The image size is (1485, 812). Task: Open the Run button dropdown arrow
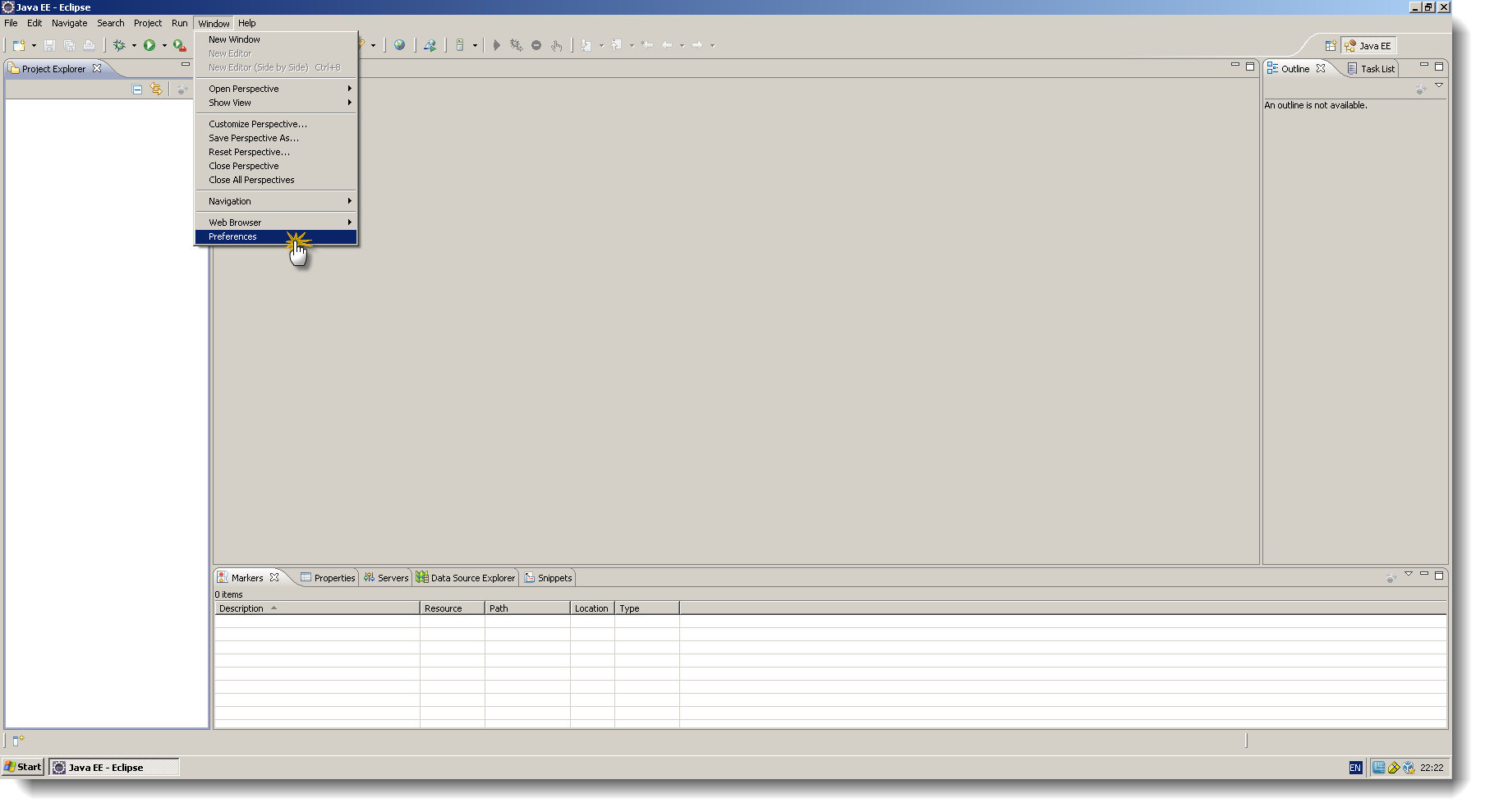point(165,45)
